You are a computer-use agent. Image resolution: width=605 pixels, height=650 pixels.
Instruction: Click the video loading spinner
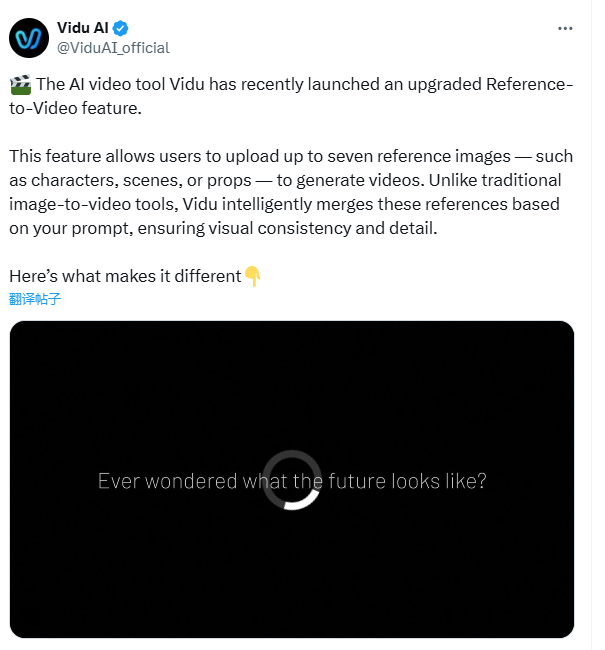tap(292, 480)
